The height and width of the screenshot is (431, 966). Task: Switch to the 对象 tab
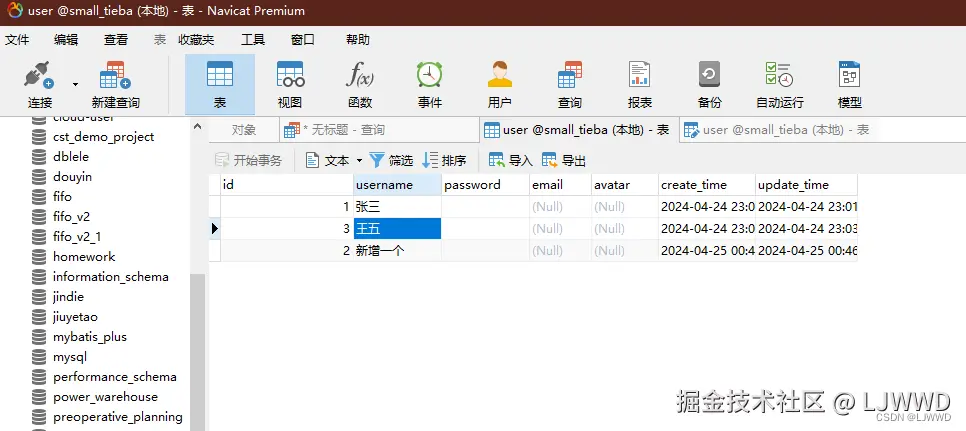[244, 130]
